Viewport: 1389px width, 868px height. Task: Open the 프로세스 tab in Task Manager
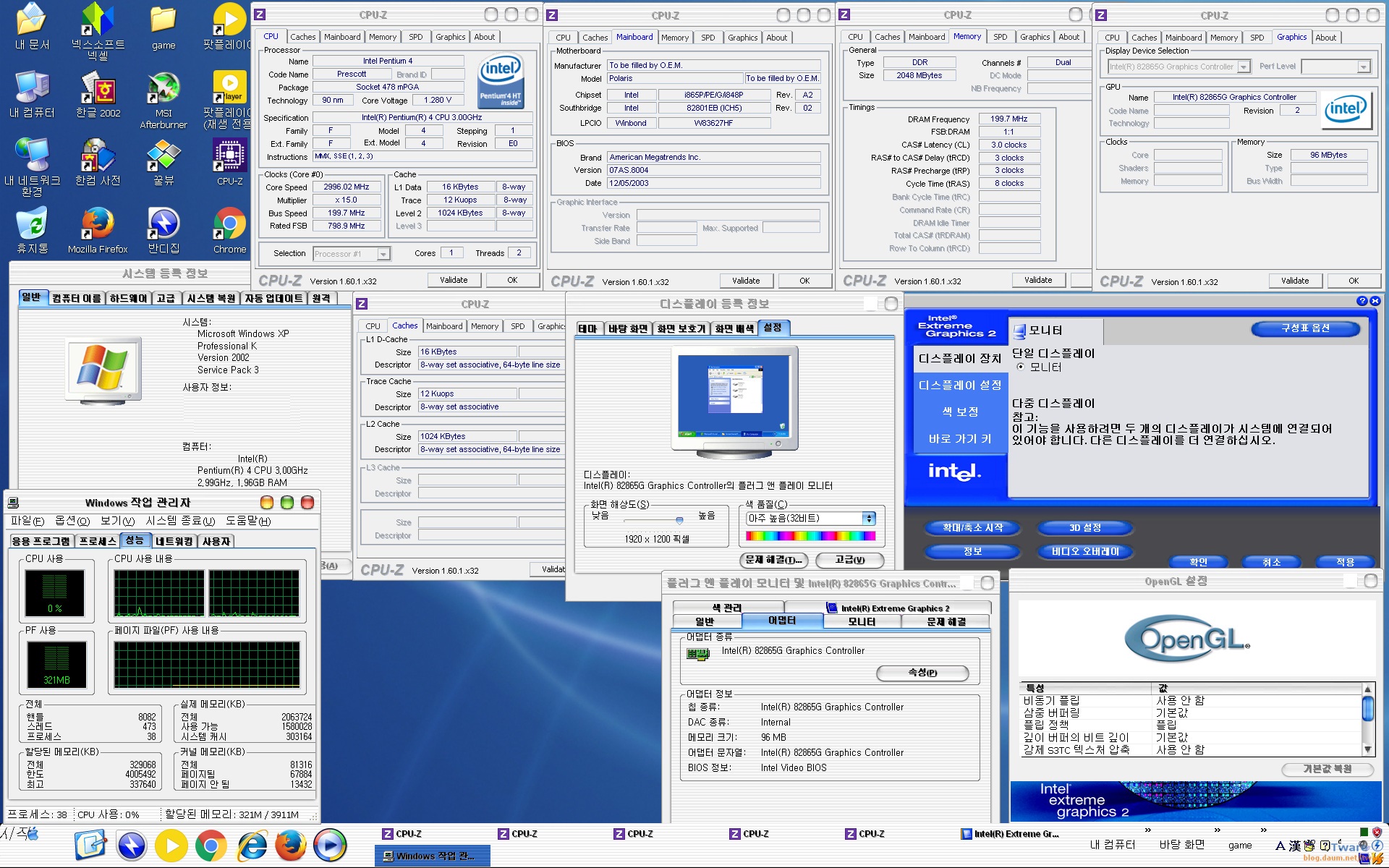pyautogui.click(x=98, y=541)
